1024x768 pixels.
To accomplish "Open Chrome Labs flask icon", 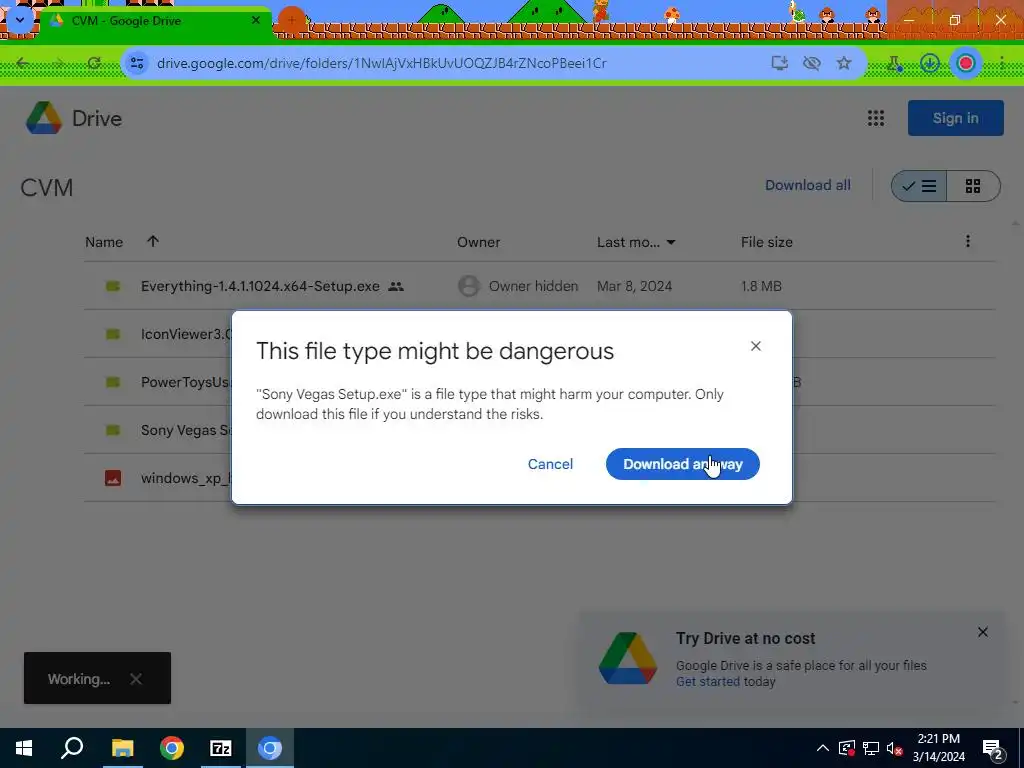I will click(895, 63).
